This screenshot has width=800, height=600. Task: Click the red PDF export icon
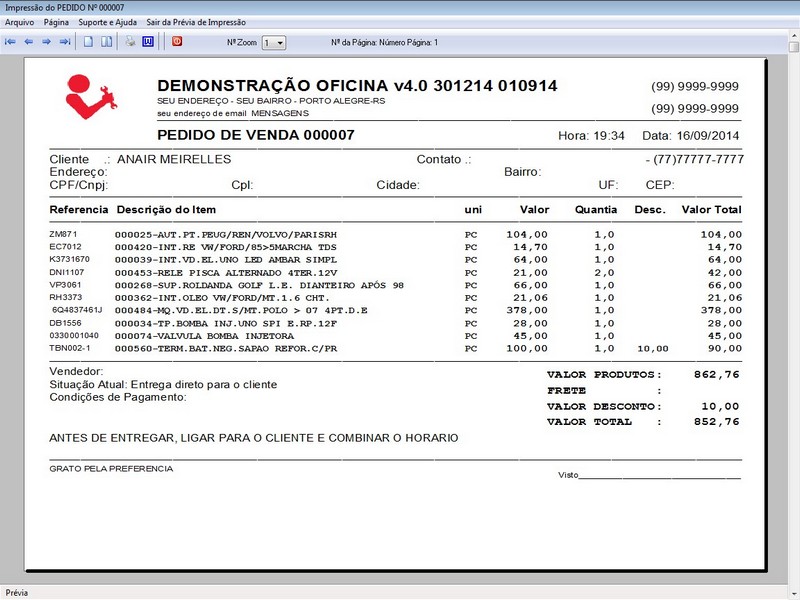point(178,40)
